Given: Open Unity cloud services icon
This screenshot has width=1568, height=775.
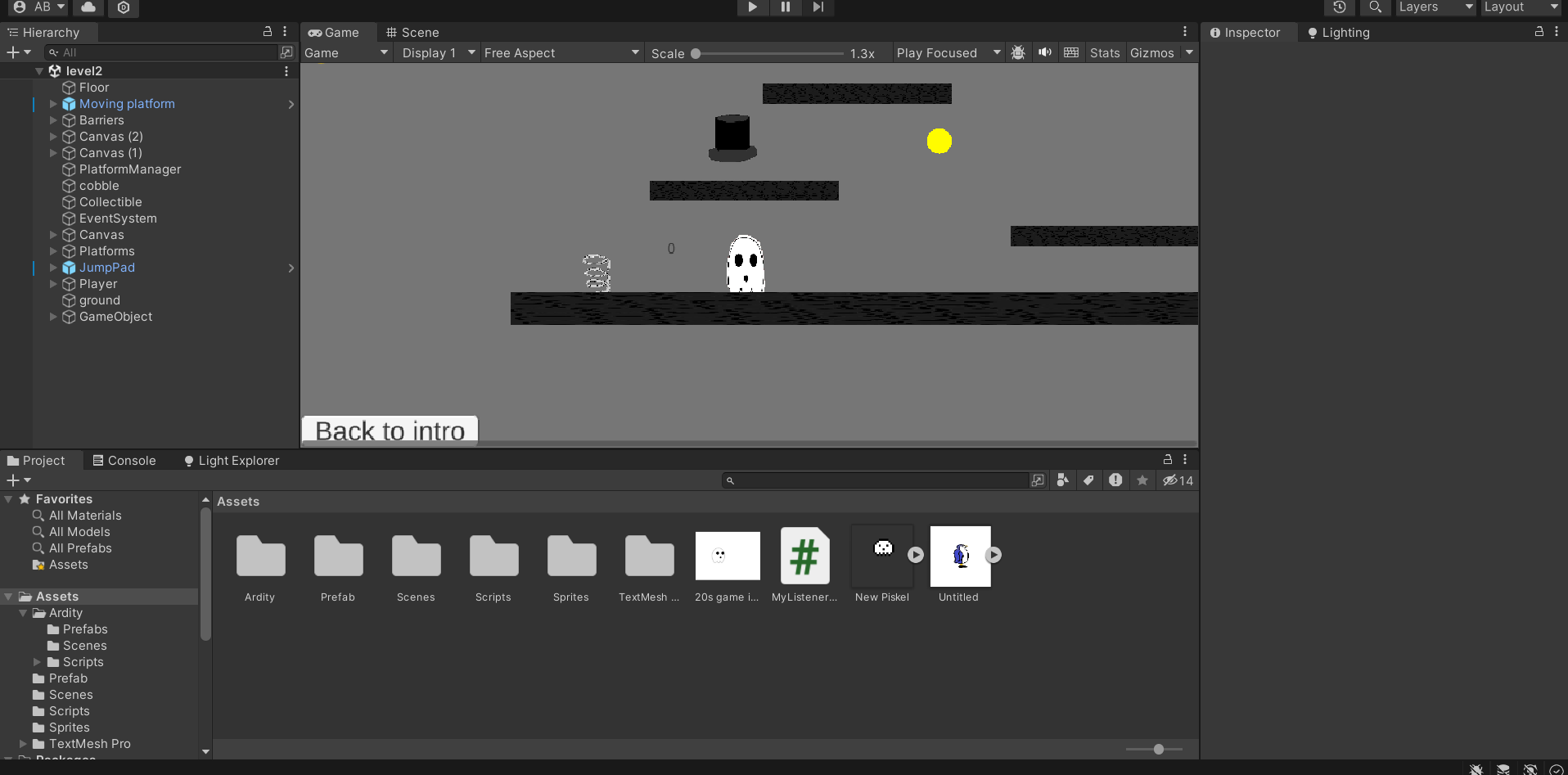Looking at the screenshot, I should pos(88,7).
